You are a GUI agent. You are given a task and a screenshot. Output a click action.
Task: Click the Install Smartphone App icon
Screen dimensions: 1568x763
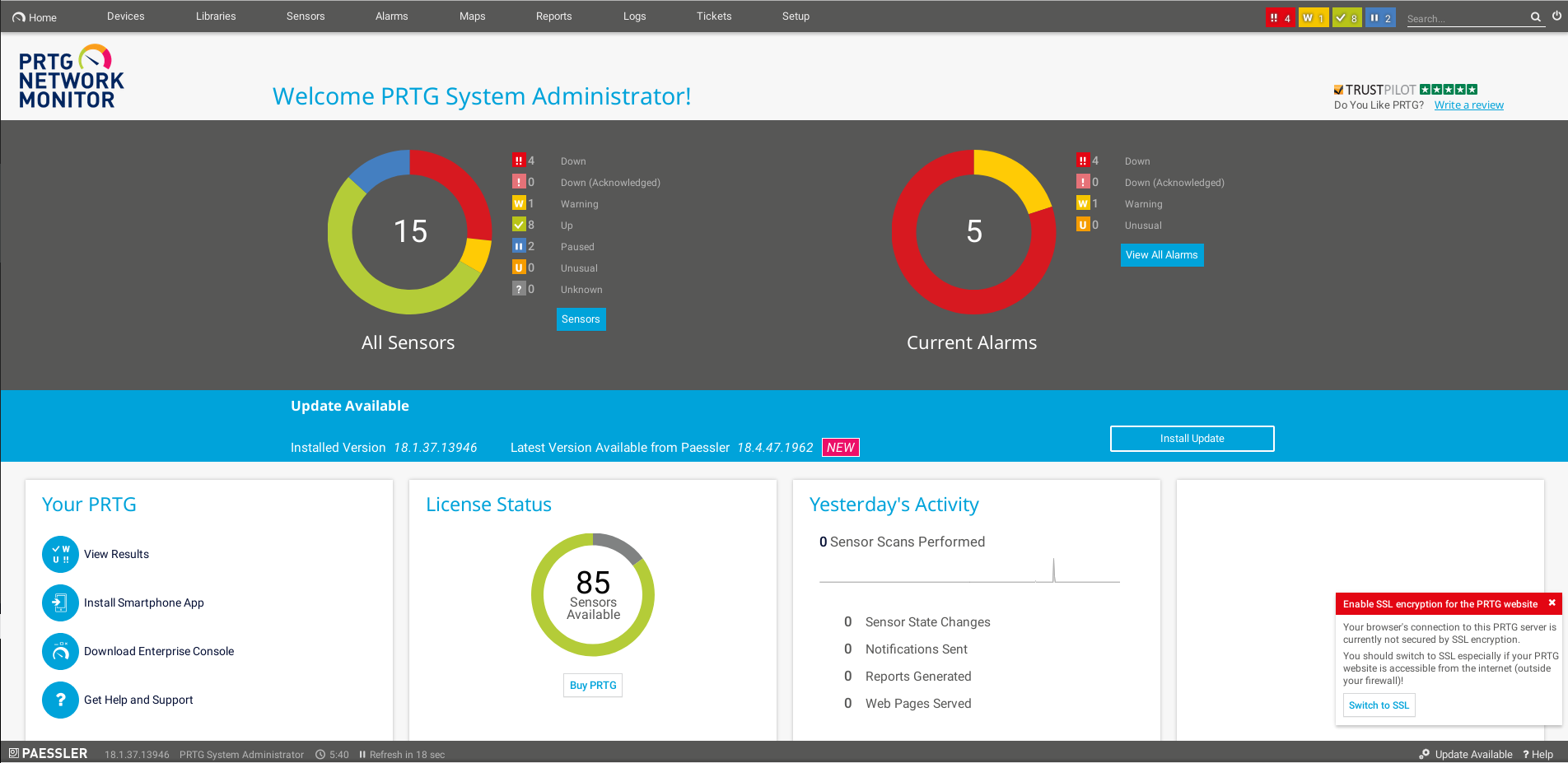pyautogui.click(x=60, y=603)
